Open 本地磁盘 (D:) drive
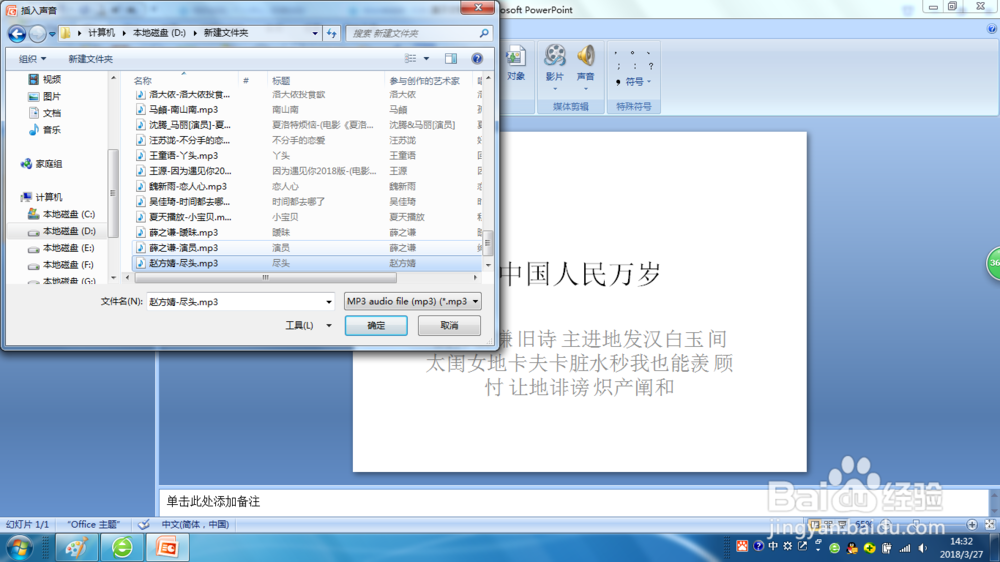Viewport: 1000px width, 562px height. coord(61,231)
